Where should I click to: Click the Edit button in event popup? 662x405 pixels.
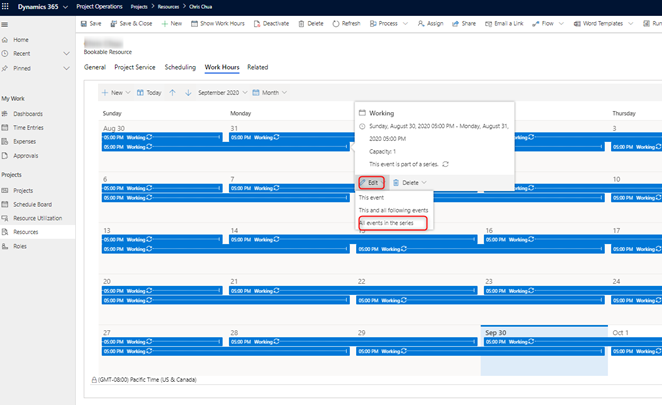pos(370,182)
